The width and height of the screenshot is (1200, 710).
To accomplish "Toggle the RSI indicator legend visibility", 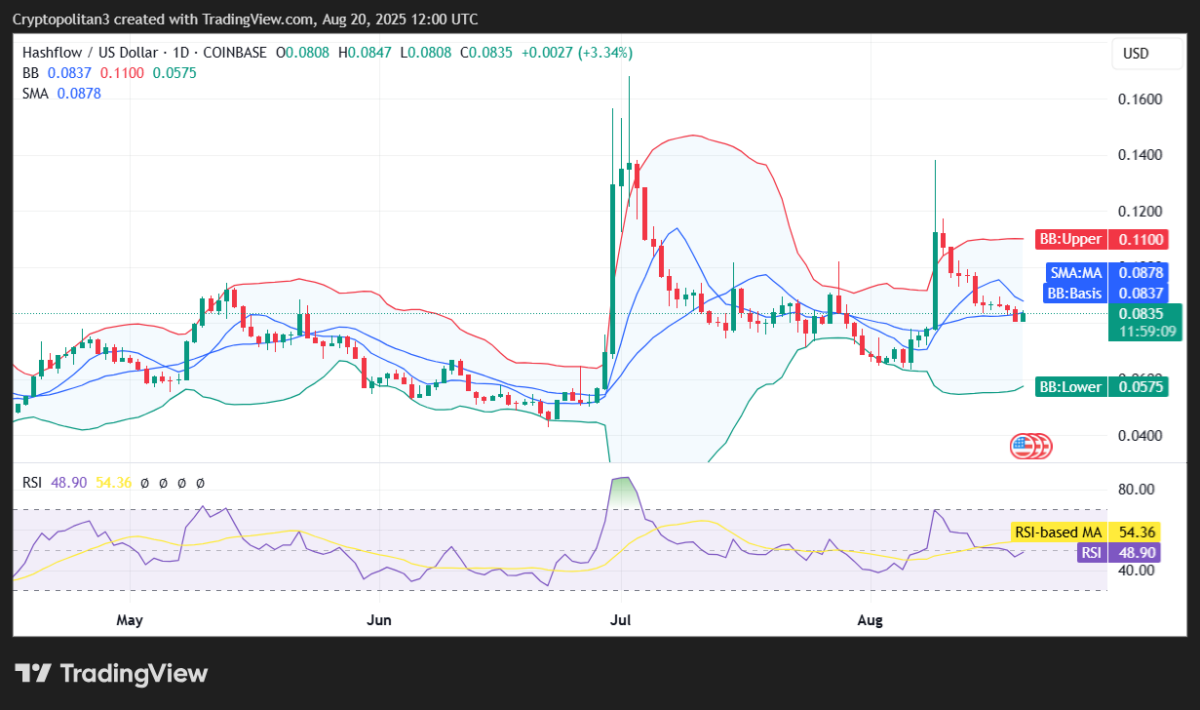I will click(32, 482).
